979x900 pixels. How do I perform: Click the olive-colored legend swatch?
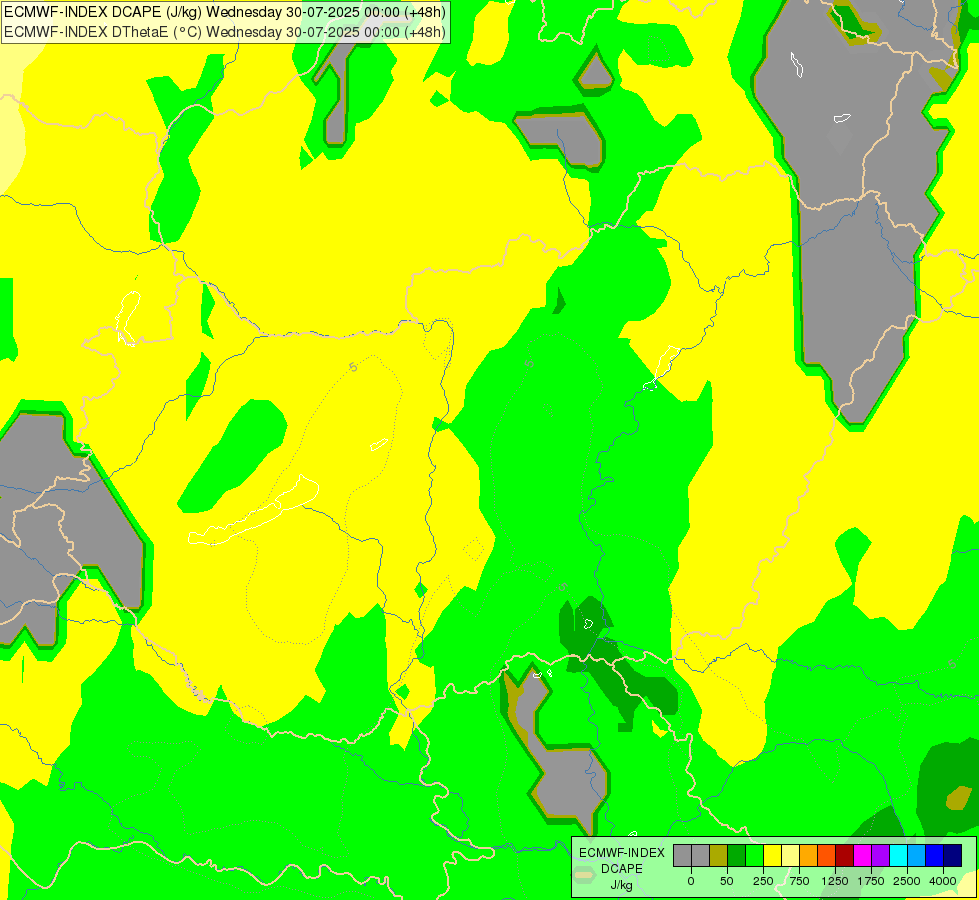click(x=719, y=856)
